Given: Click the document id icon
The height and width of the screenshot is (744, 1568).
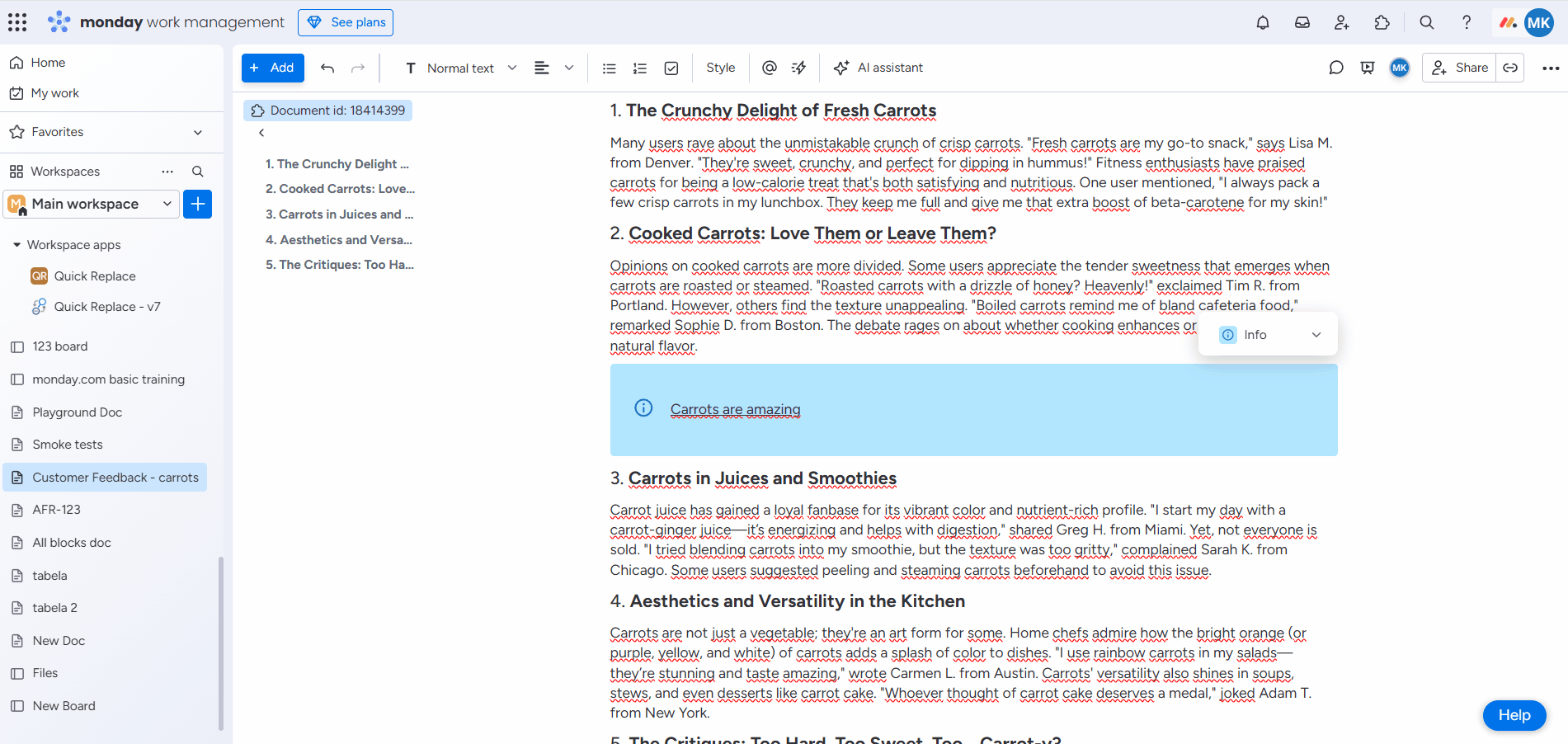Looking at the screenshot, I should [258, 111].
